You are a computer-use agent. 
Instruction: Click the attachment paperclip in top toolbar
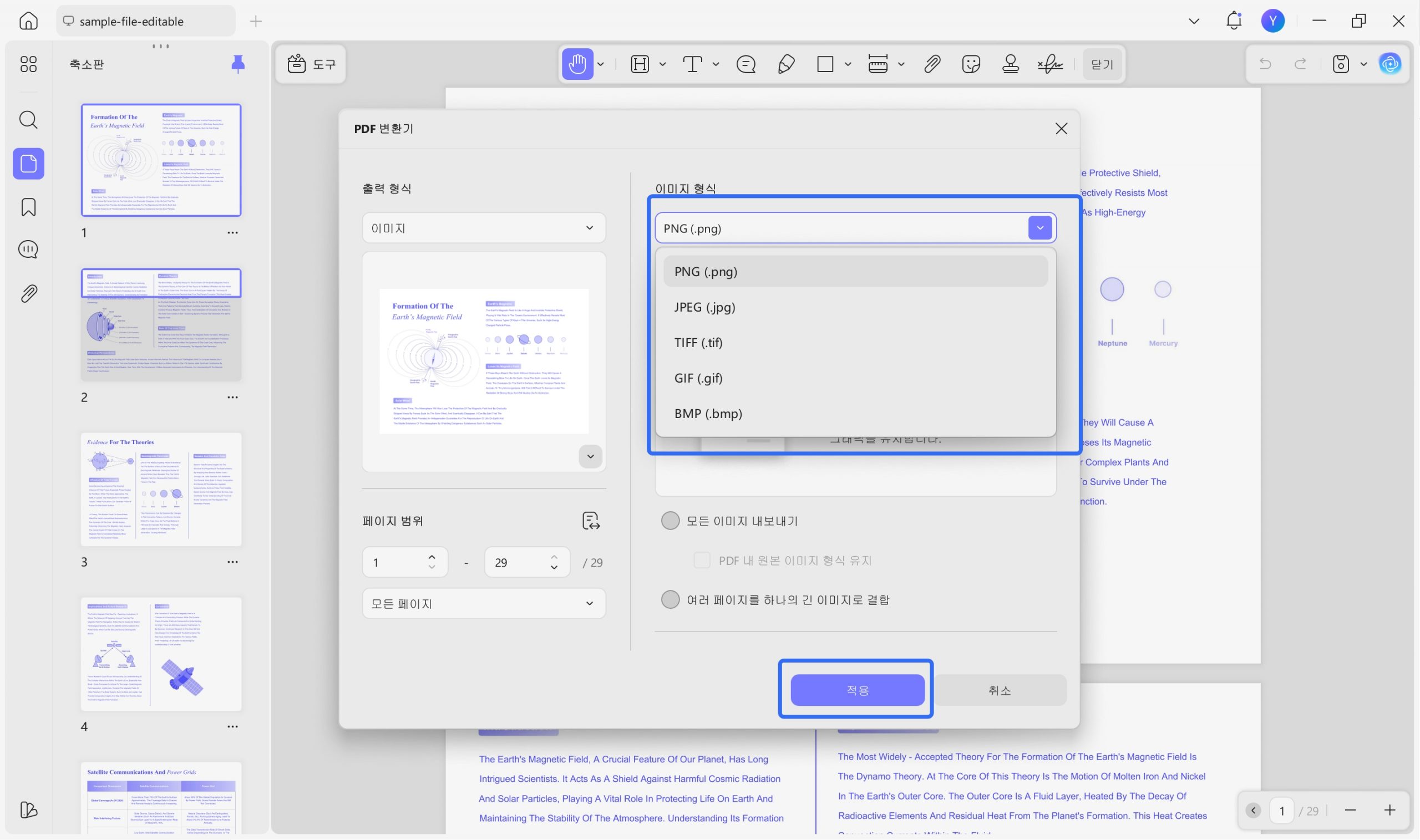pos(932,64)
